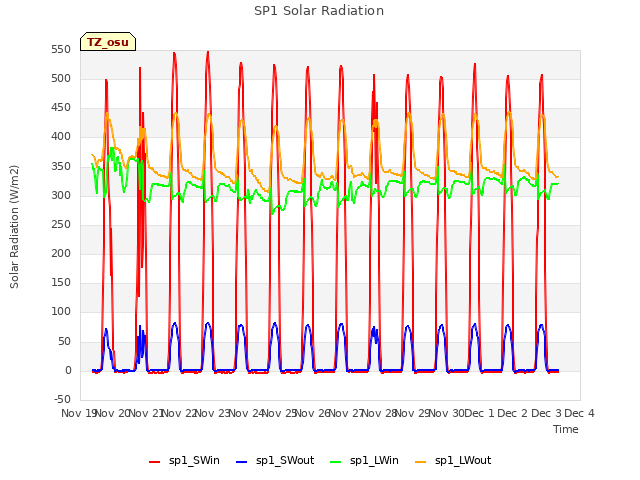This screenshot has width=640, height=480.
Task: Select the sp1_SWin legend label
Action: pyautogui.click(x=194, y=461)
